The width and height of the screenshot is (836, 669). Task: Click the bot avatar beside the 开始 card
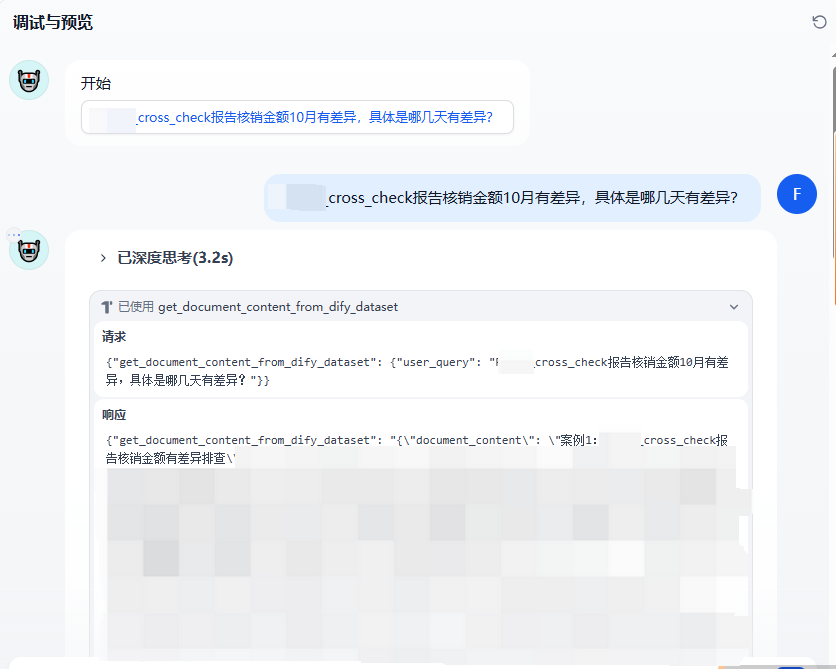coord(29,80)
